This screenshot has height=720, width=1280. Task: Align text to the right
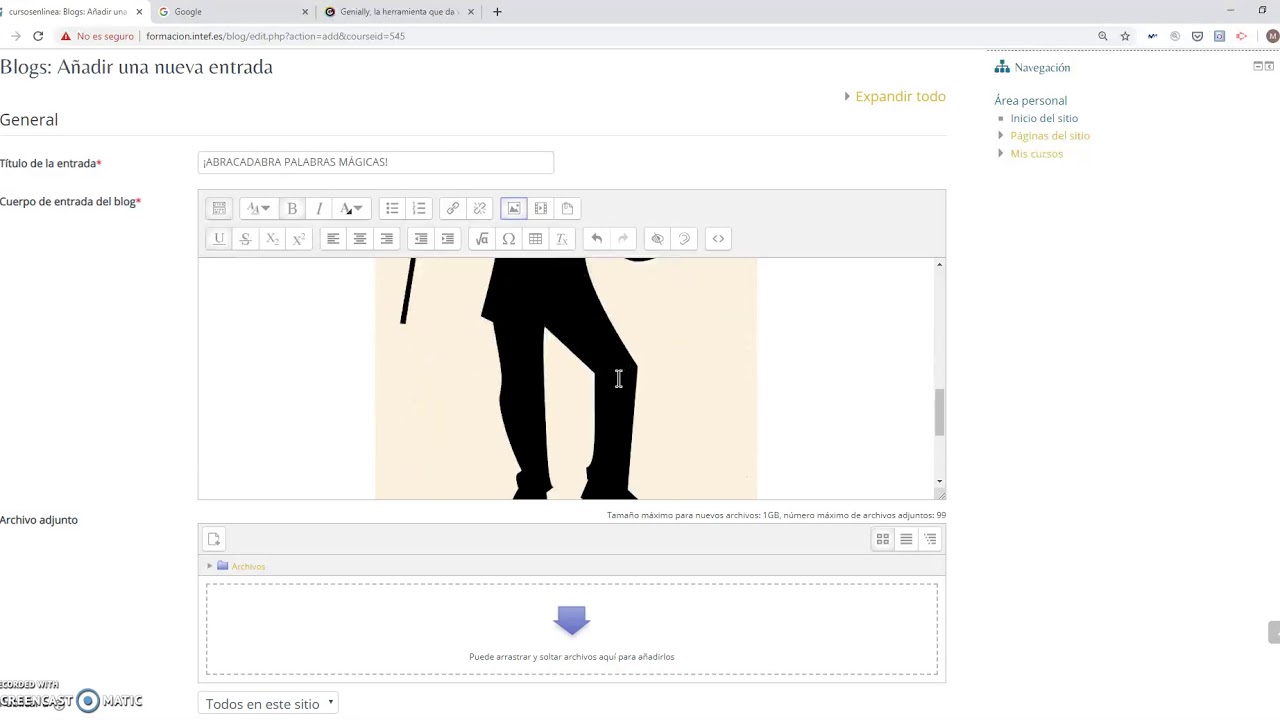[x=387, y=238]
